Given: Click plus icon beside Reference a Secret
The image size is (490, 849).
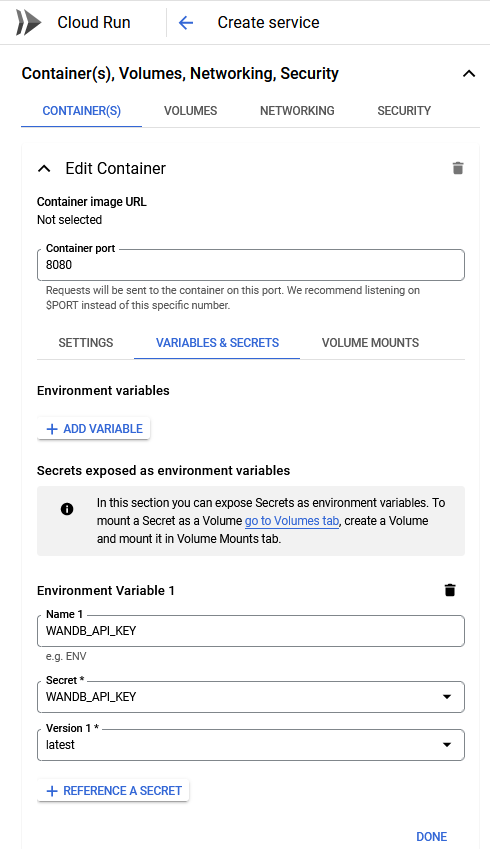Looking at the screenshot, I should click(x=52, y=791).
